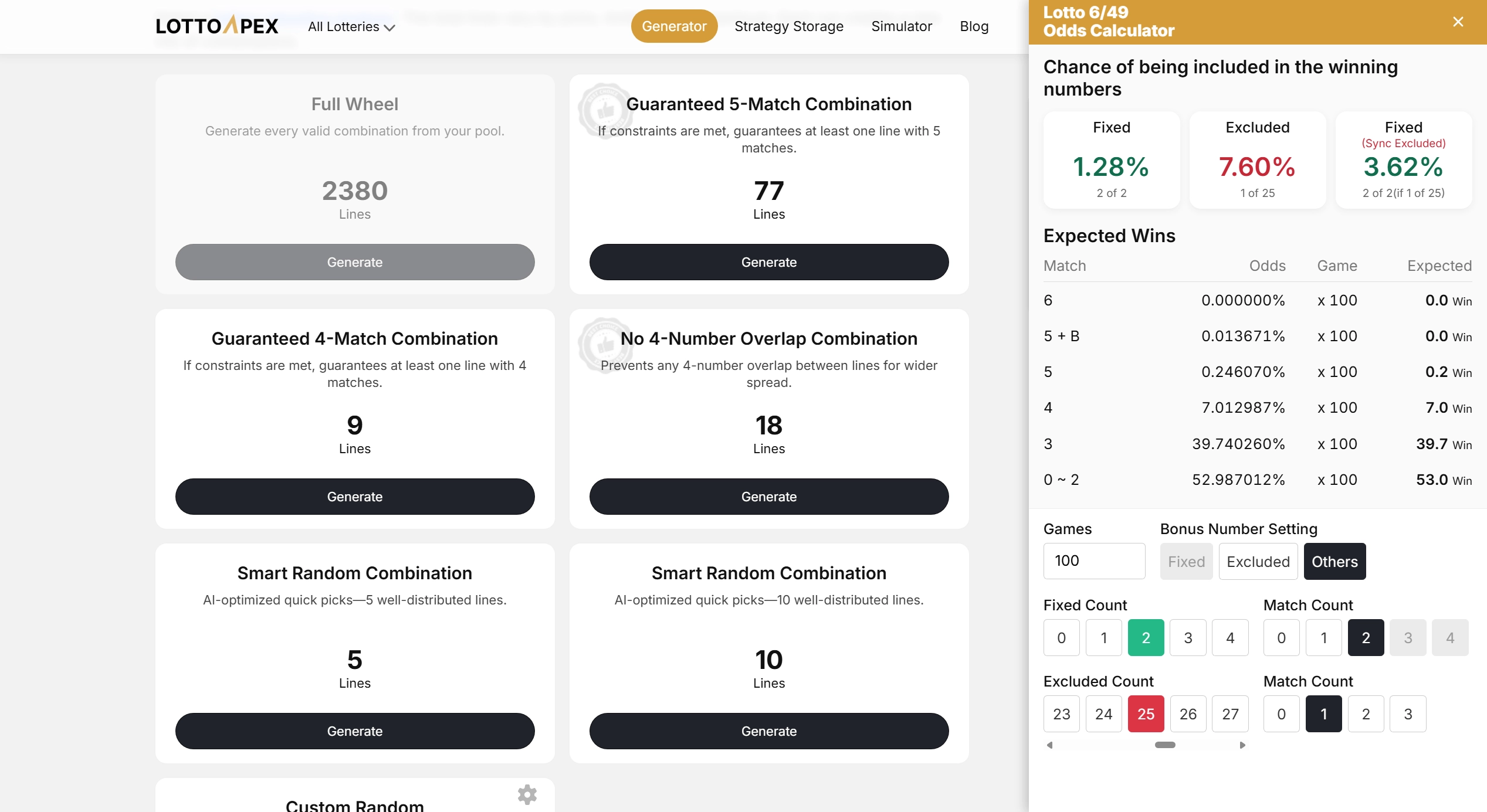Image resolution: width=1487 pixels, height=812 pixels.
Task: Set Fixed Count to 3
Action: coord(1188,638)
